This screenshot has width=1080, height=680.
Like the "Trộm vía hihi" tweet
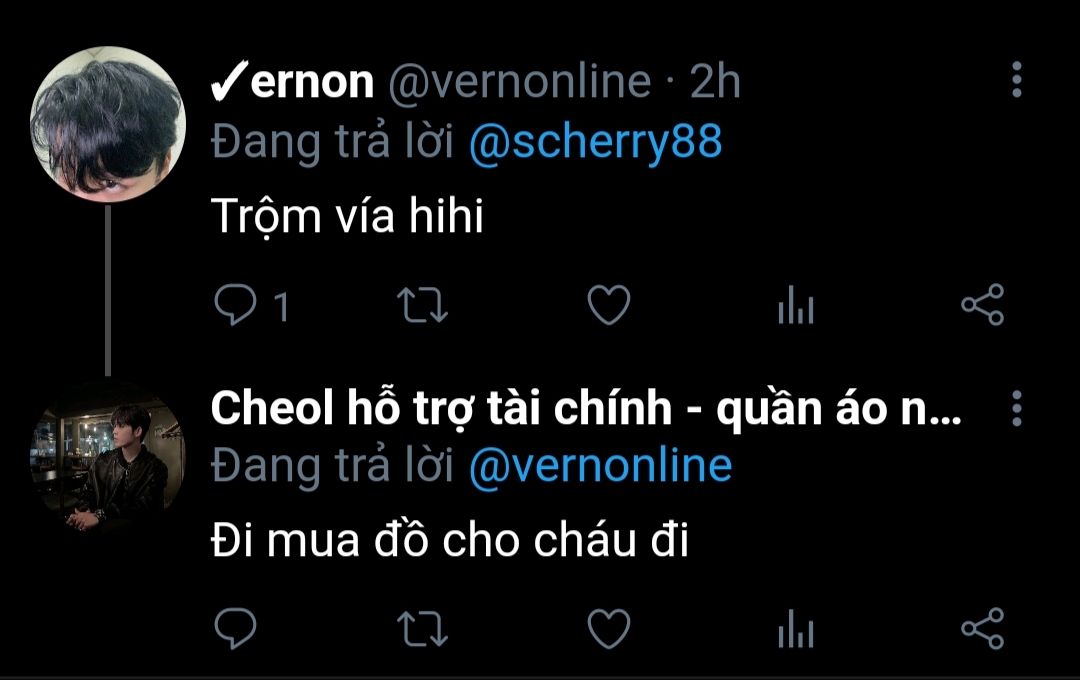click(609, 305)
